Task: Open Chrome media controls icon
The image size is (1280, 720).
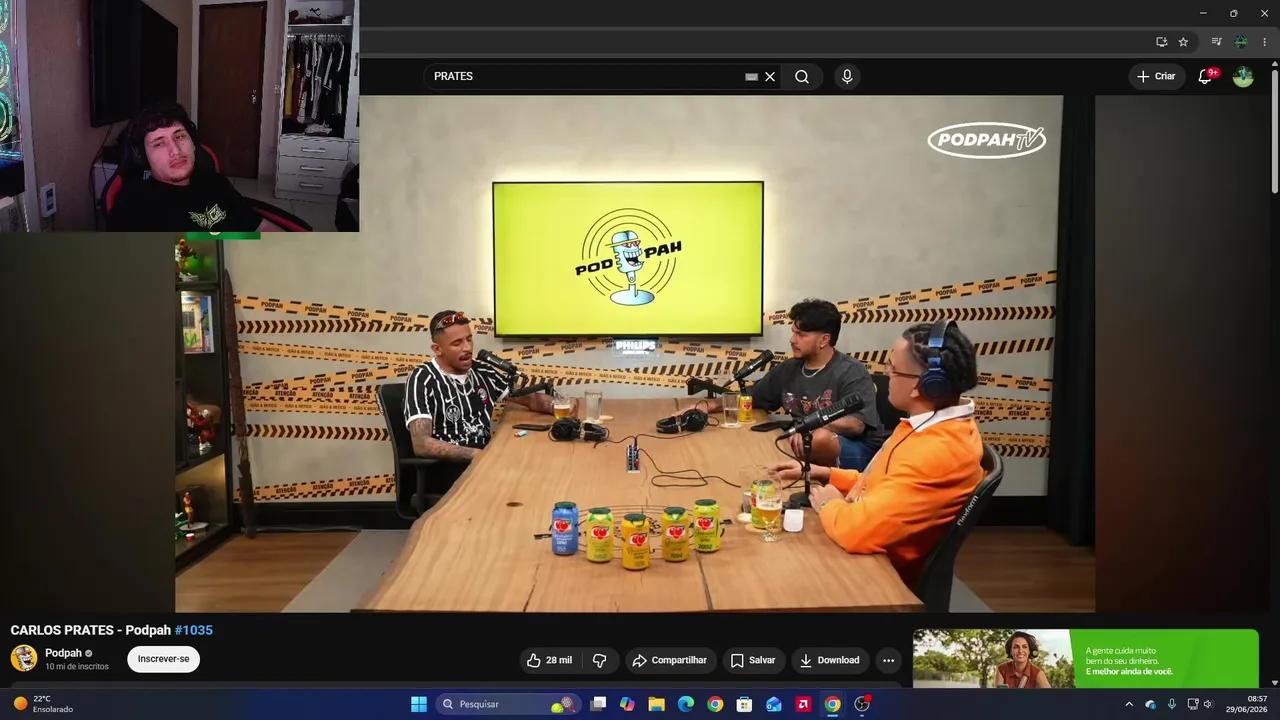Action: point(1216,42)
